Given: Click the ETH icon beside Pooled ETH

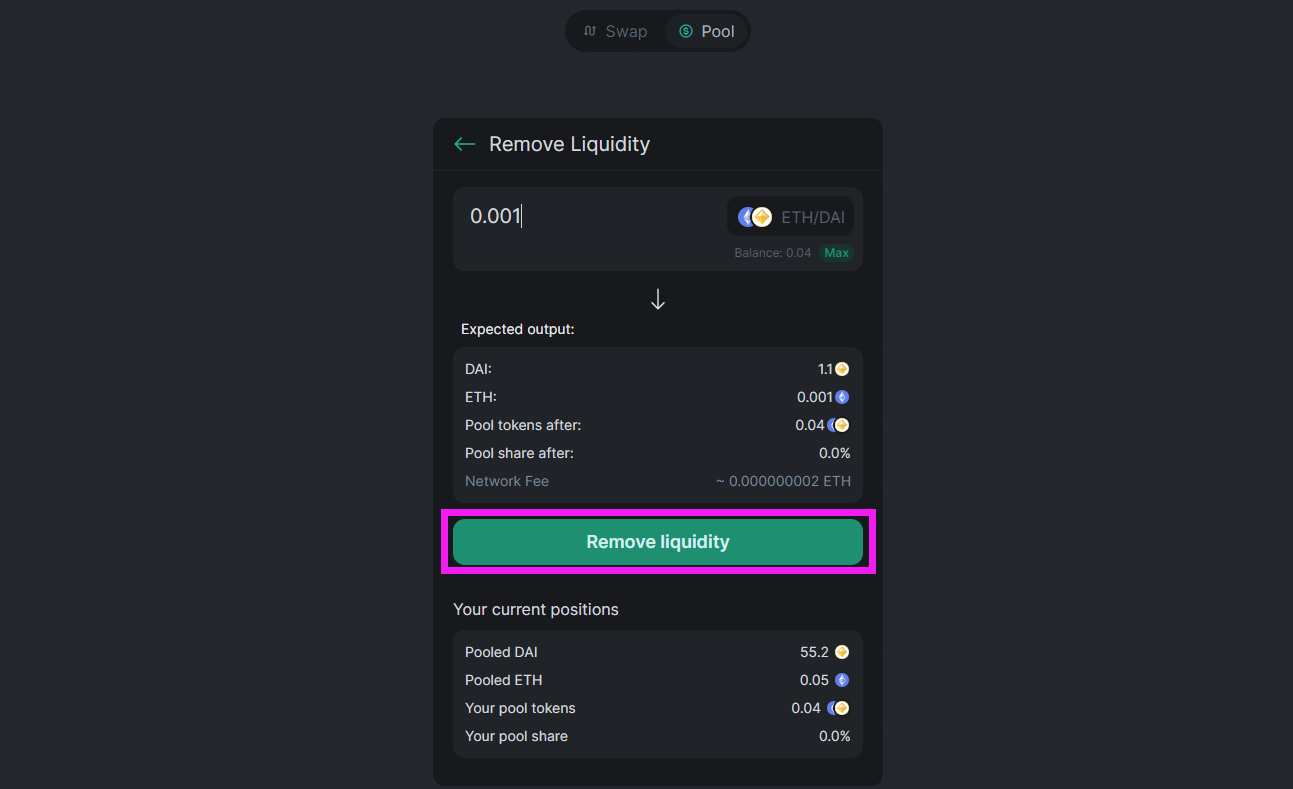Looking at the screenshot, I should (x=842, y=680).
